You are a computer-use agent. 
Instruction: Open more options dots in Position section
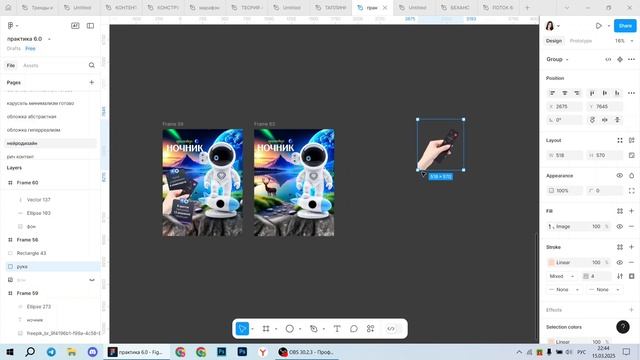pyautogui.click(x=631, y=93)
